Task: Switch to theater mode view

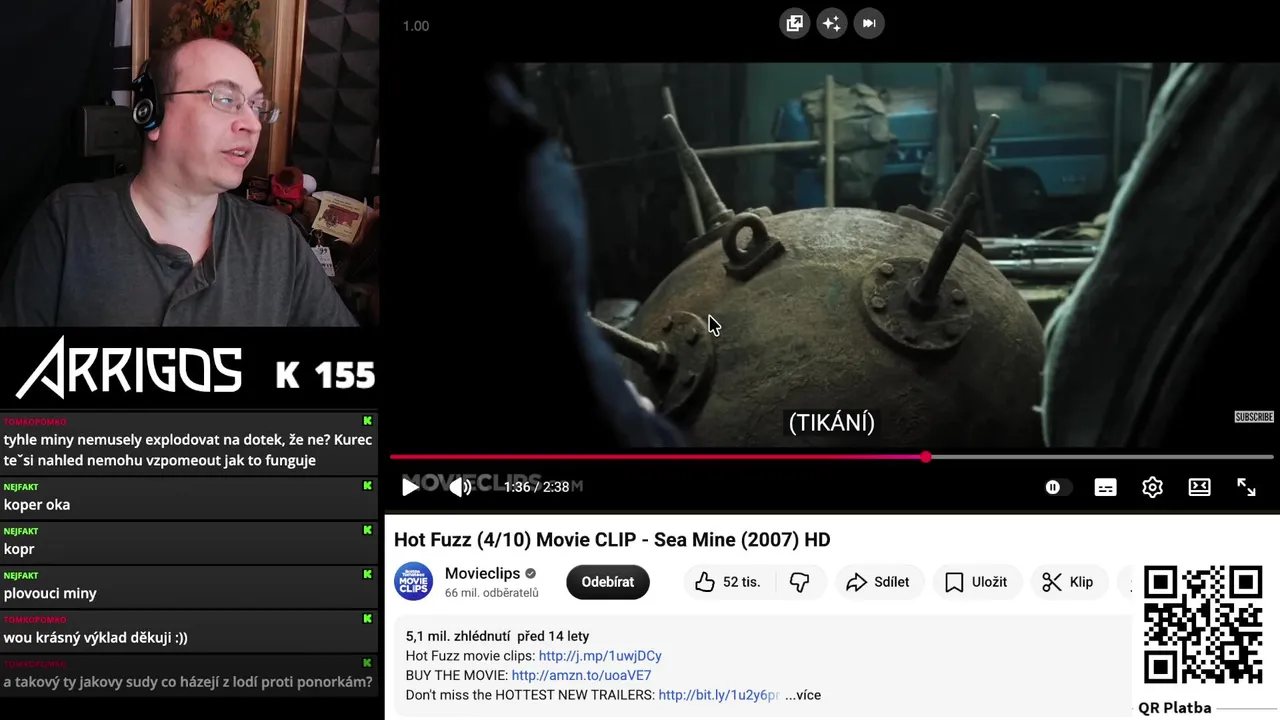Action: [1199, 487]
